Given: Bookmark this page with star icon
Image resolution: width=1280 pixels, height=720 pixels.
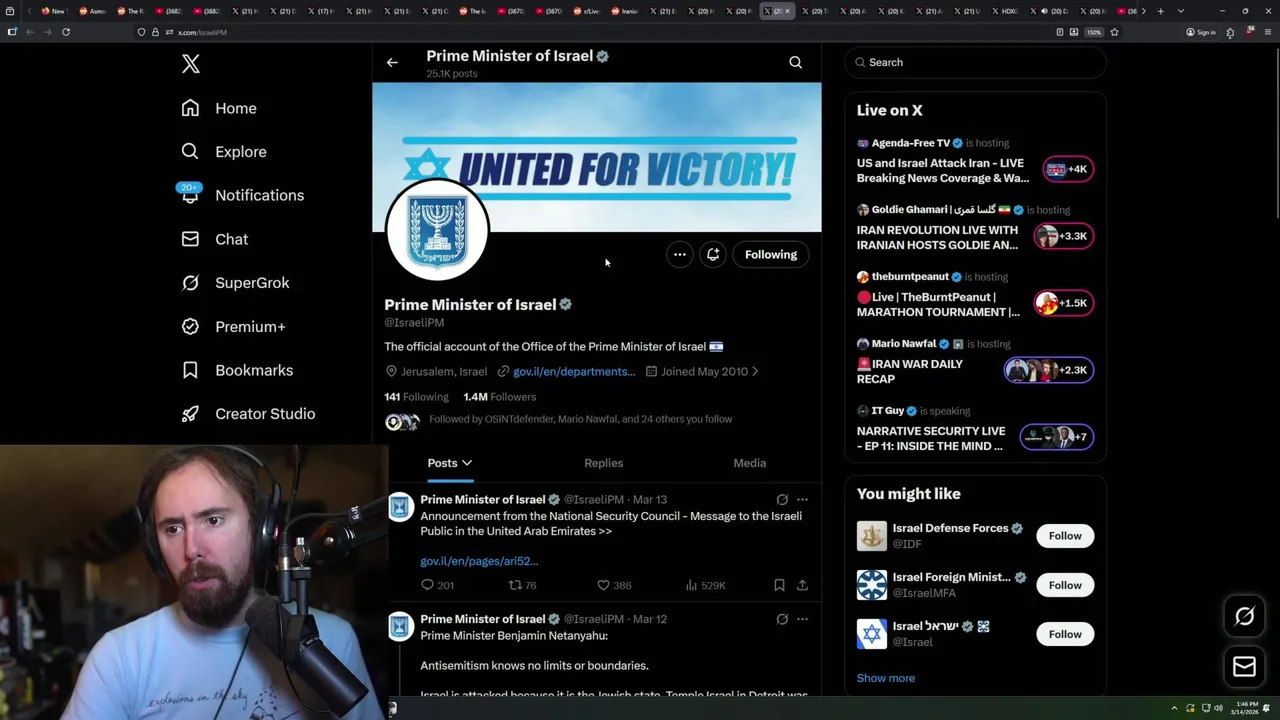Looking at the screenshot, I should pyautogui.click(x=1114, y=32).
